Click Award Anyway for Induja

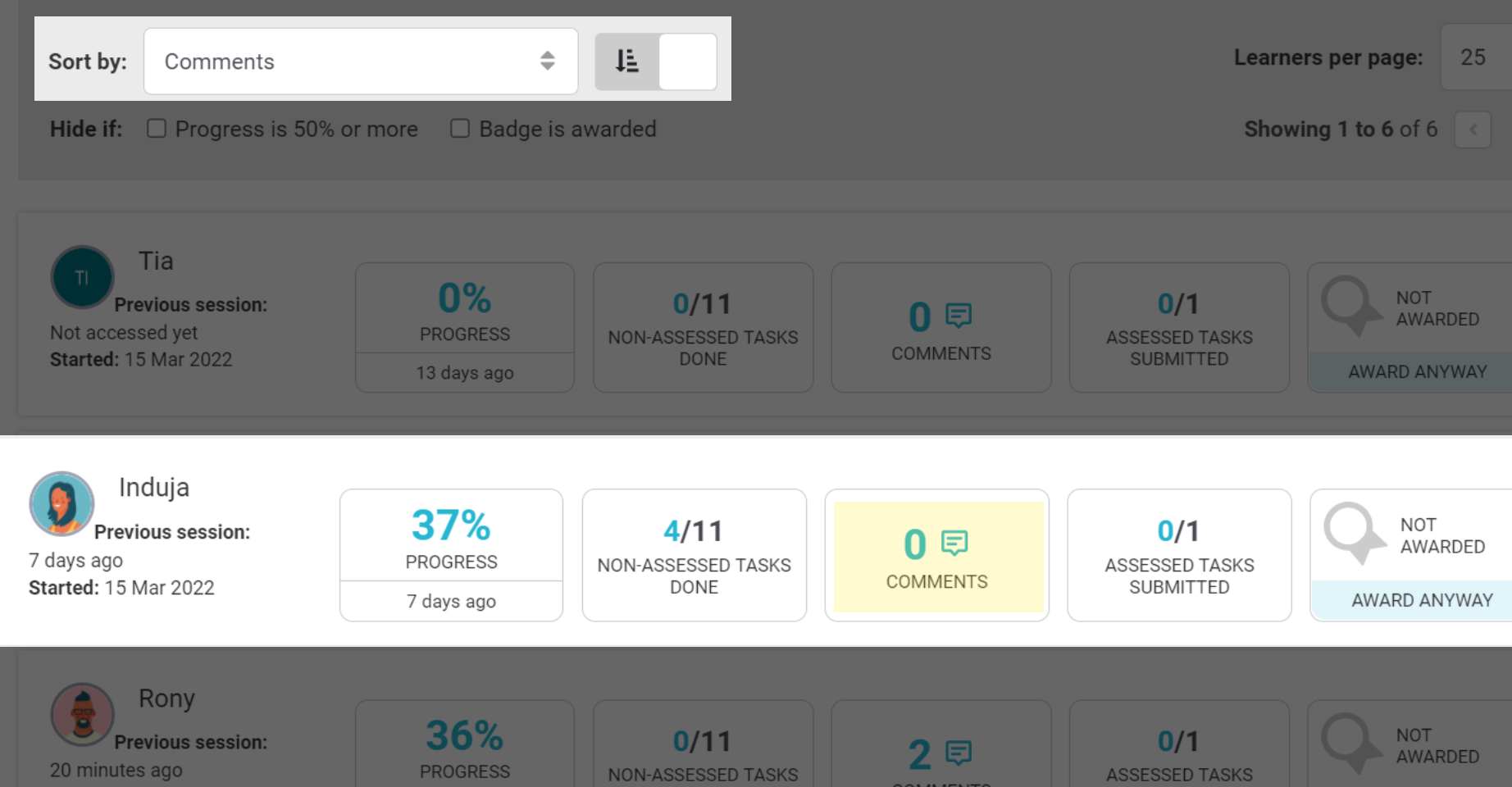coord(1422,600)
